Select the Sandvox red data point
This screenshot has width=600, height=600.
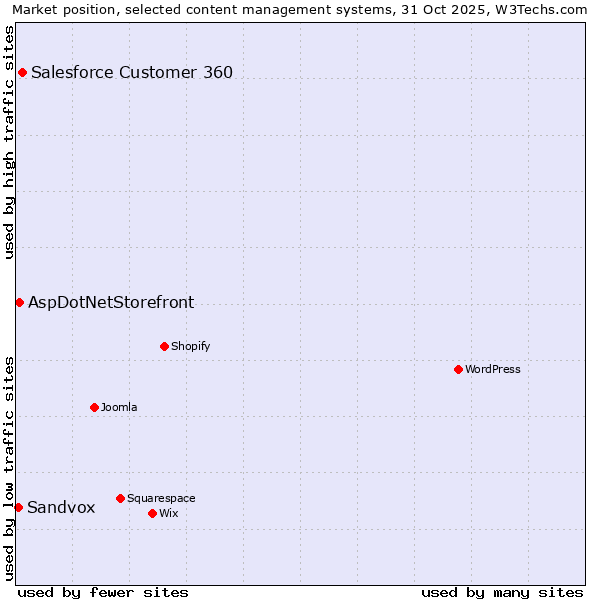tap(18, 507)
